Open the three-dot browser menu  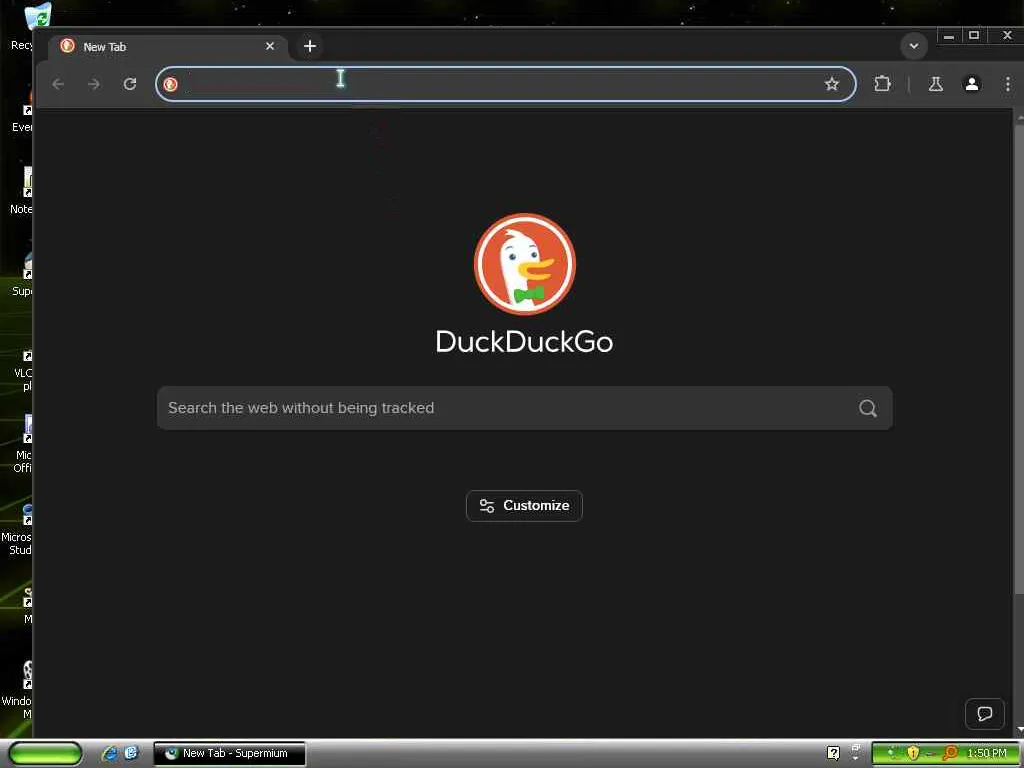click(1008, 84)
